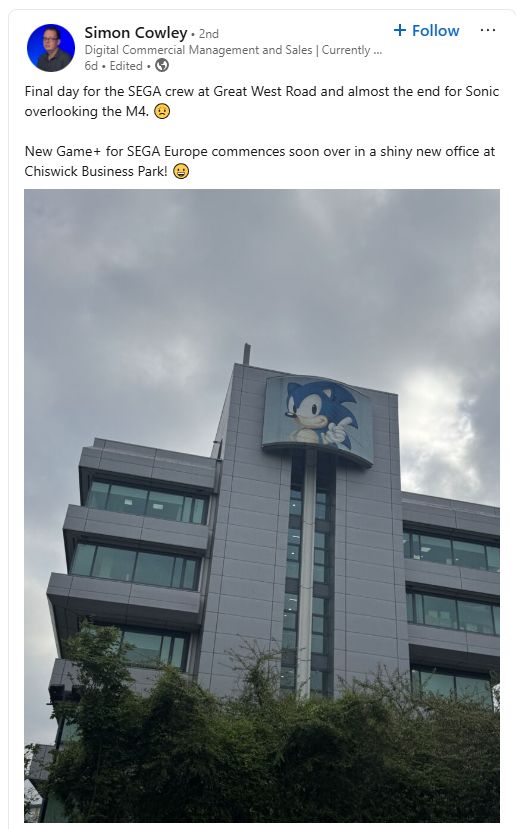Click the Chiswick Business Park text

click(x=96, y=171)
